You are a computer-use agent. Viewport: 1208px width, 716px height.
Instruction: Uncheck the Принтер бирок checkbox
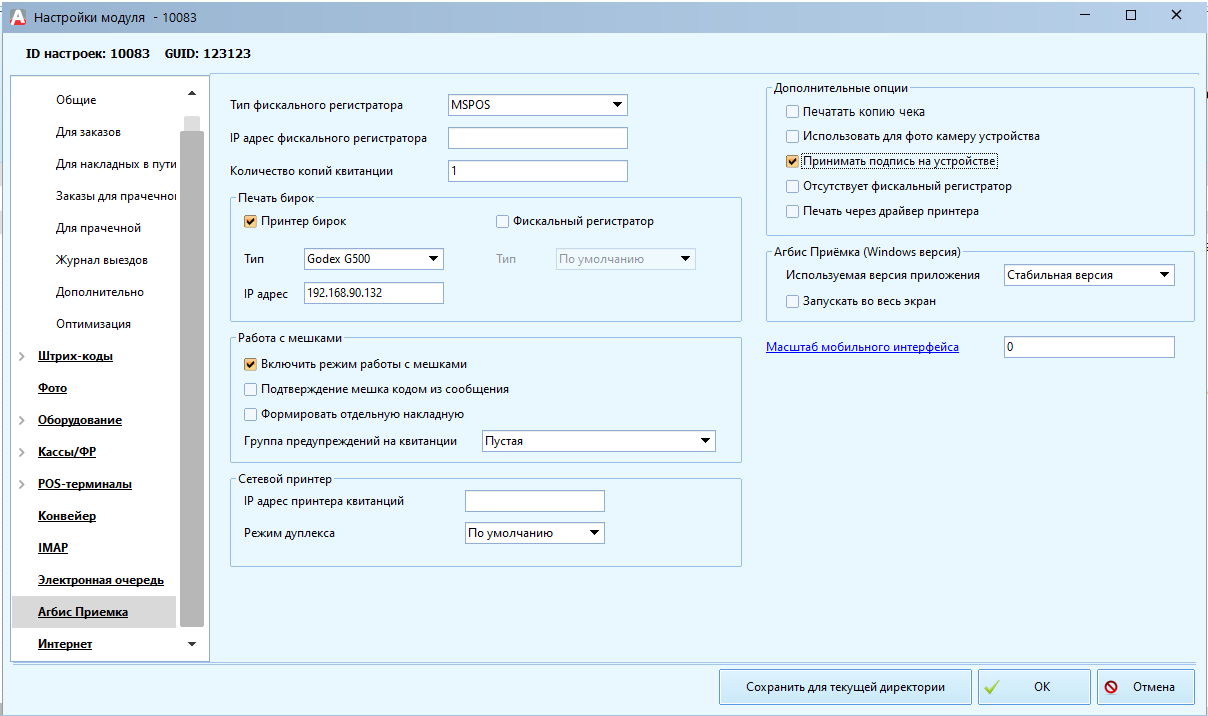pos(251,221)
